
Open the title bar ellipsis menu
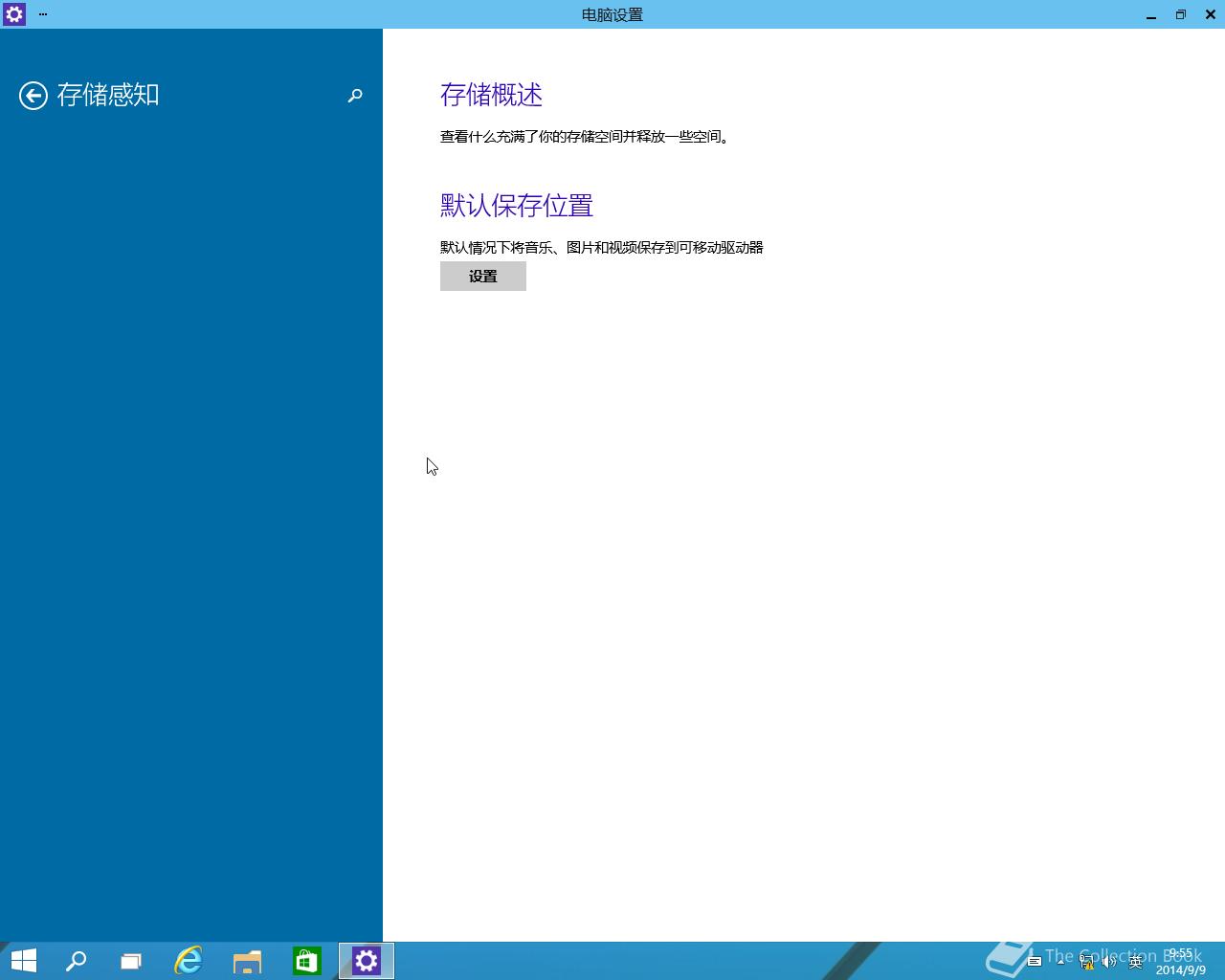(43, 14)
